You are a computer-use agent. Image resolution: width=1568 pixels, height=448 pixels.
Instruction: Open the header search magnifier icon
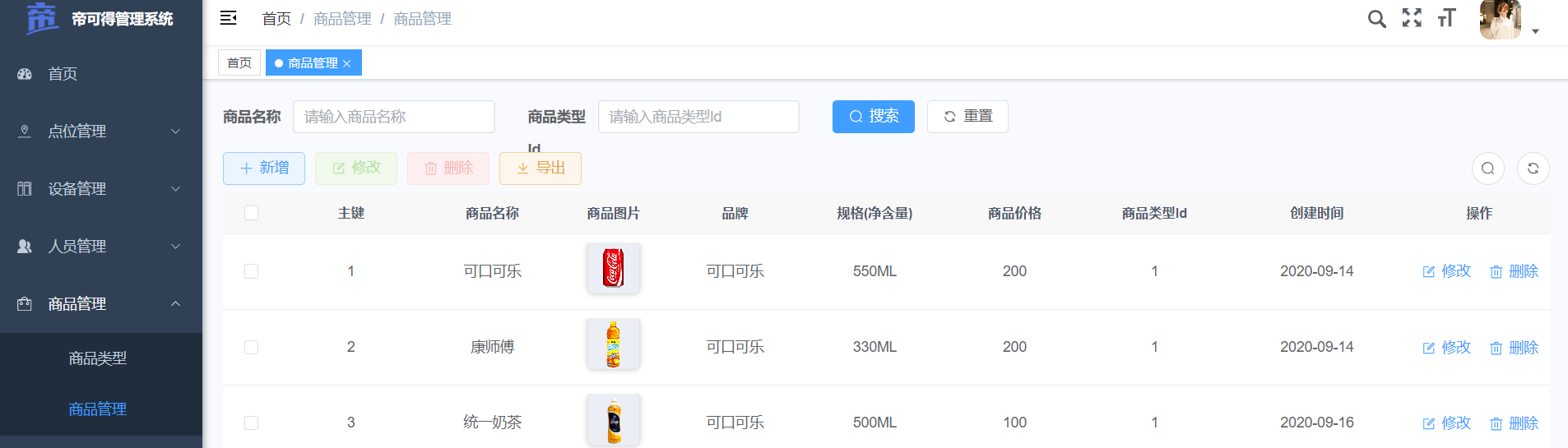point(1376,18)
